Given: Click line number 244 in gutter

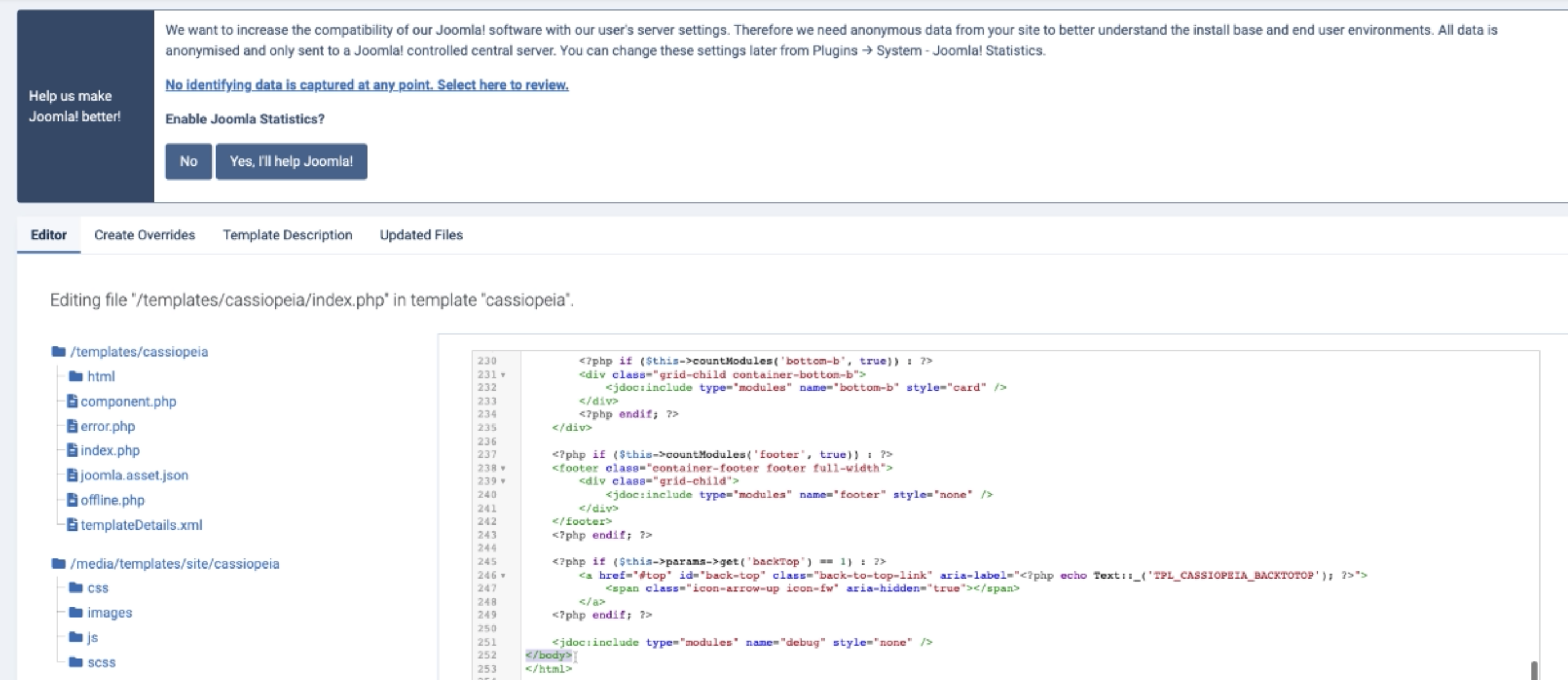Looking at the screenshot, I should pos(487,549).
